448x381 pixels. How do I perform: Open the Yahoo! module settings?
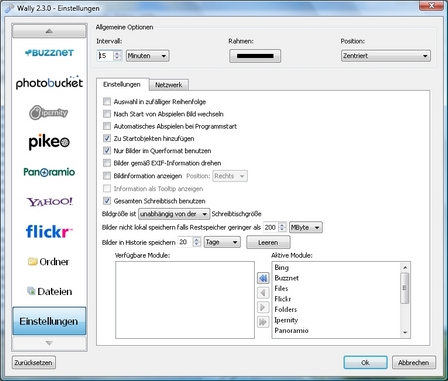pyautogui.click(x=50, y=202)
